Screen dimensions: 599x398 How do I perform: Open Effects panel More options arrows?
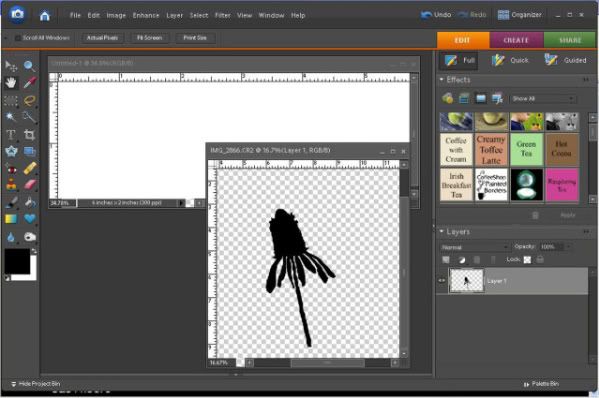(x=586, y=79)
